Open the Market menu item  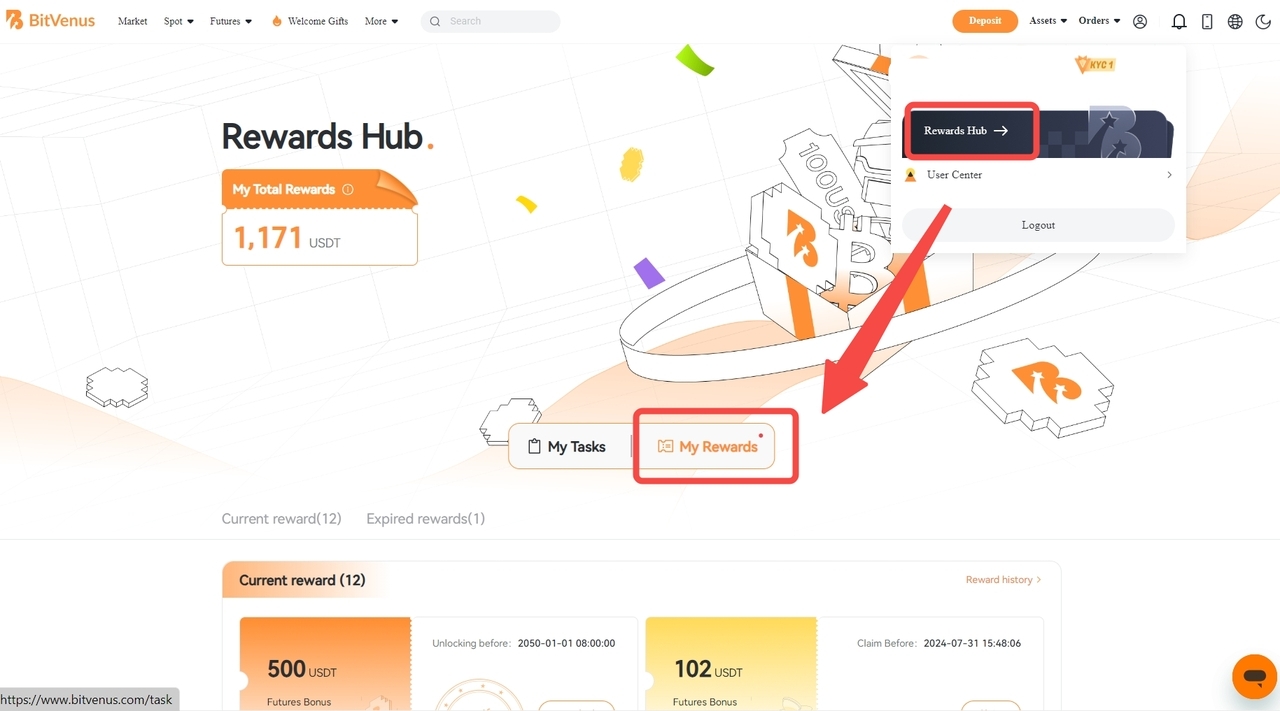(132, 21)
